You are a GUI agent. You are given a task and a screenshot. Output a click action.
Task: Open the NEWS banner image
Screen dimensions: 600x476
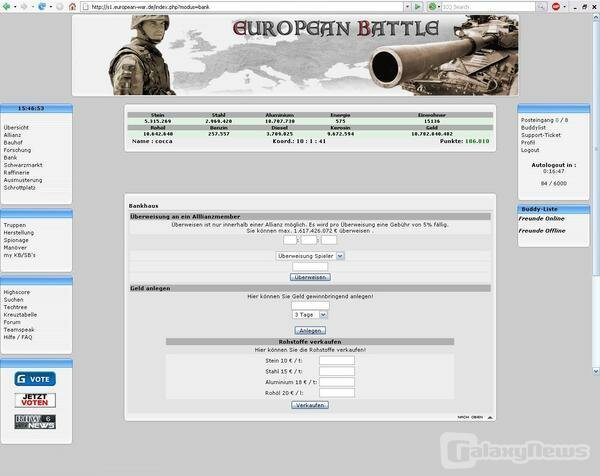[x=35, y=421]
